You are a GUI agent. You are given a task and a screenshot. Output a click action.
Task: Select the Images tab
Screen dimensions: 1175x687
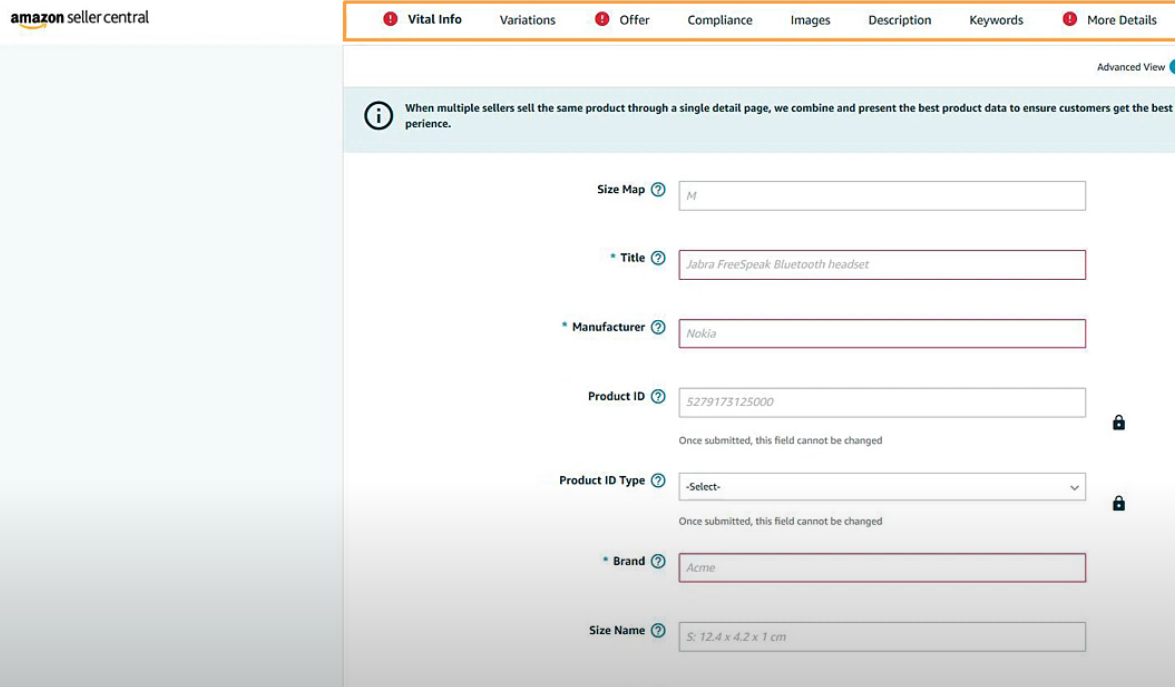coord(810,20)
